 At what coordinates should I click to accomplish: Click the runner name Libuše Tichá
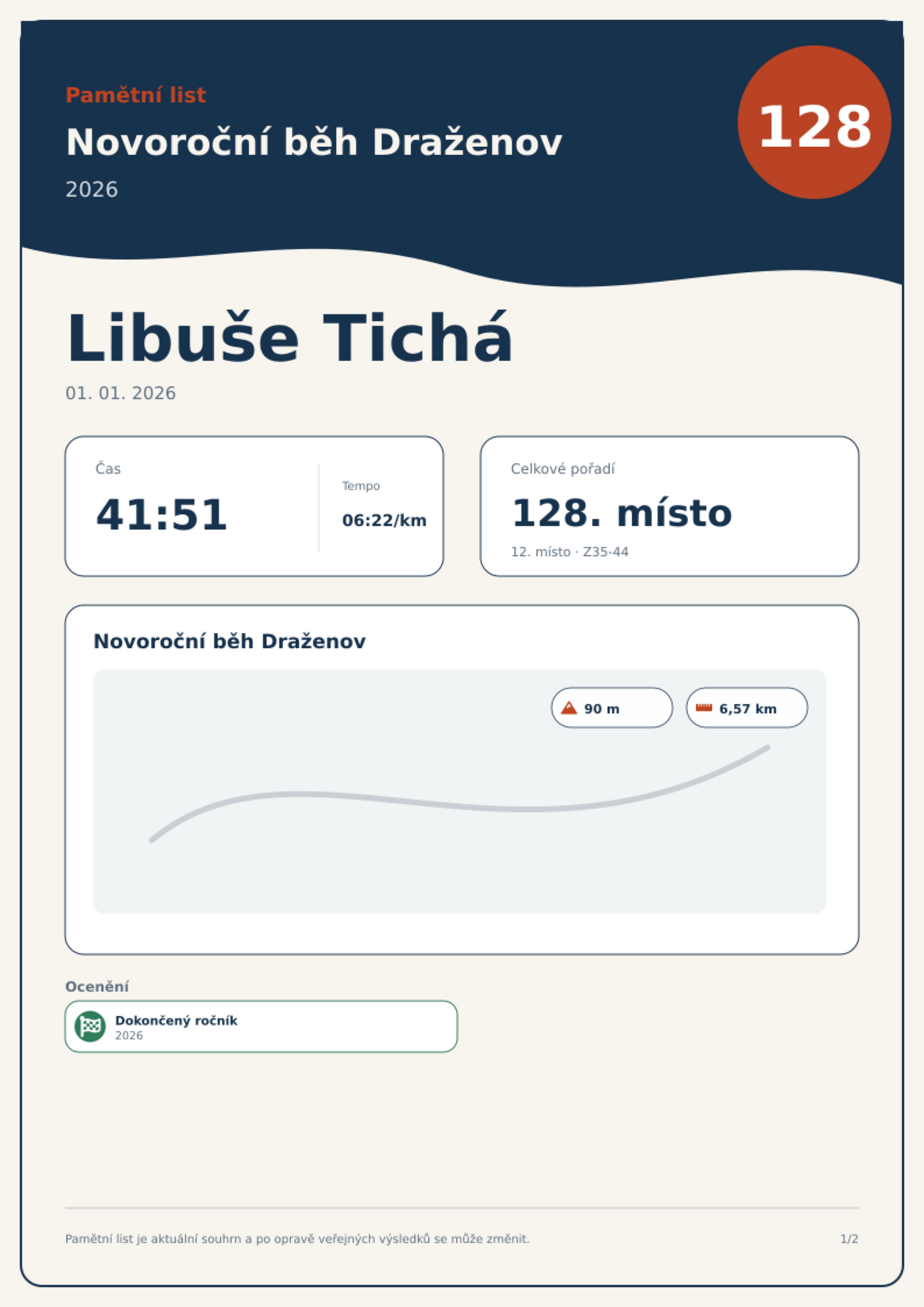click(x=289, y=339)
